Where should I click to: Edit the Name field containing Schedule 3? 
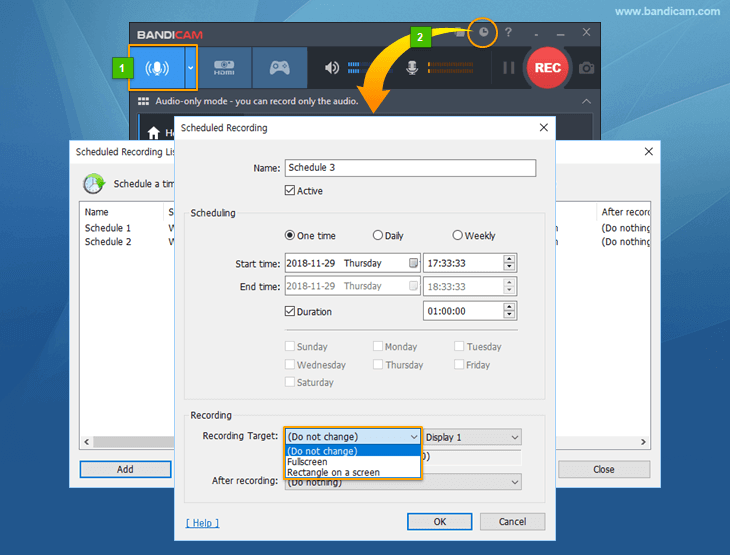pos(410,168)
